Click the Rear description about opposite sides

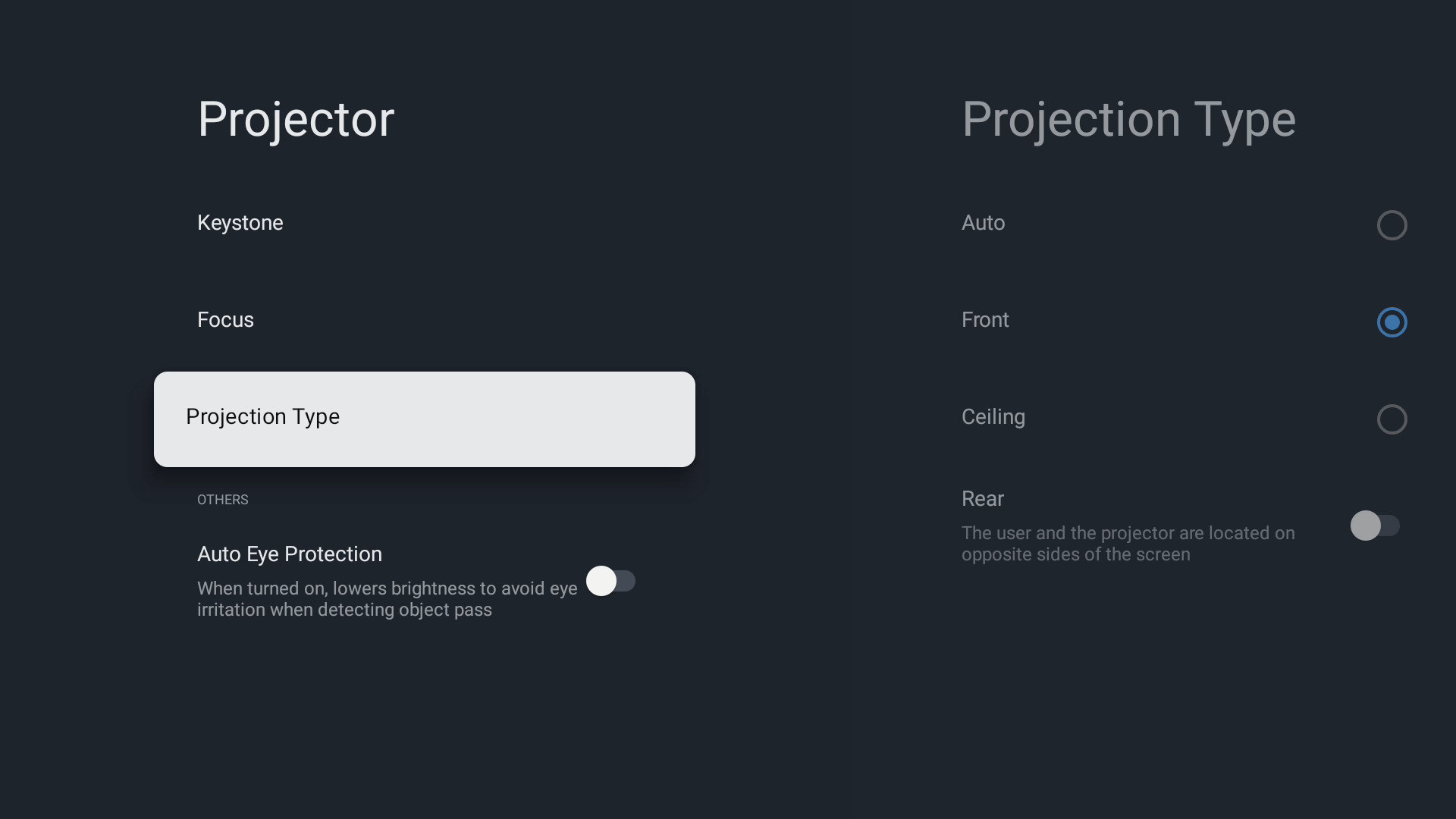pos(1128,544)
